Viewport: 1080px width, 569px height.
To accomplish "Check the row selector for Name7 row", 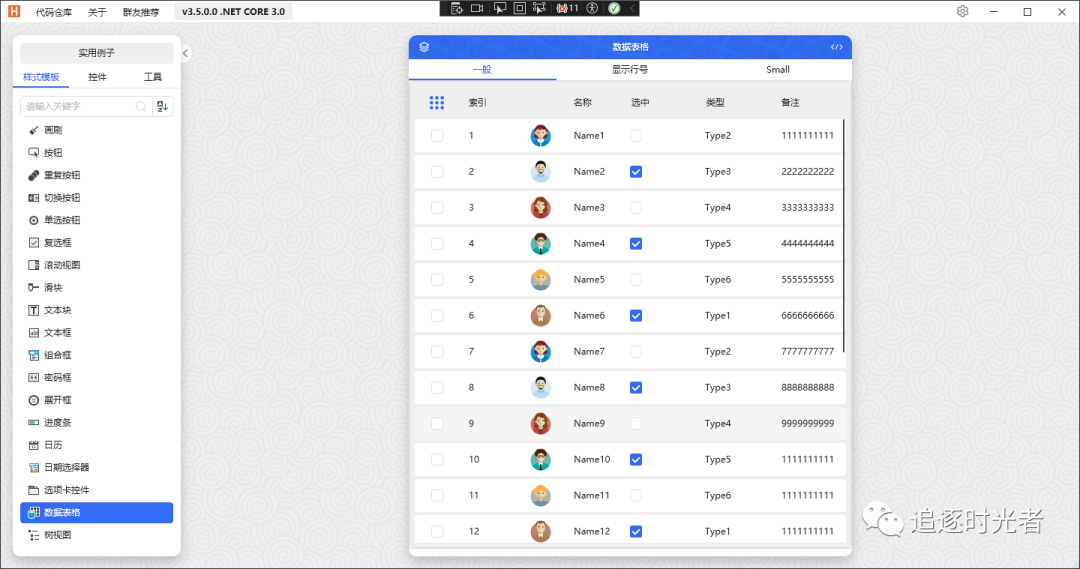I will (437, 351).
